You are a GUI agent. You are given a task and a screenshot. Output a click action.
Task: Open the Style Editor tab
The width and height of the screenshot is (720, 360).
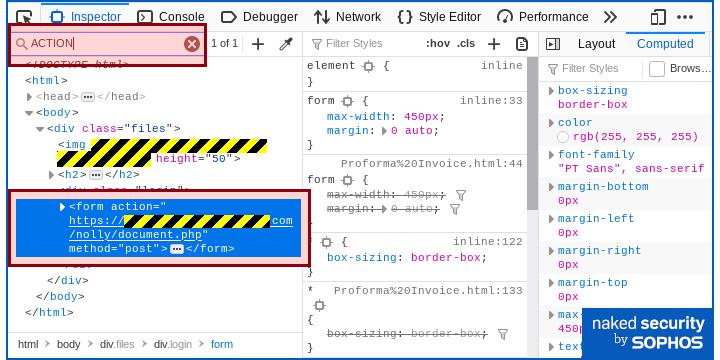pos(439,17)
